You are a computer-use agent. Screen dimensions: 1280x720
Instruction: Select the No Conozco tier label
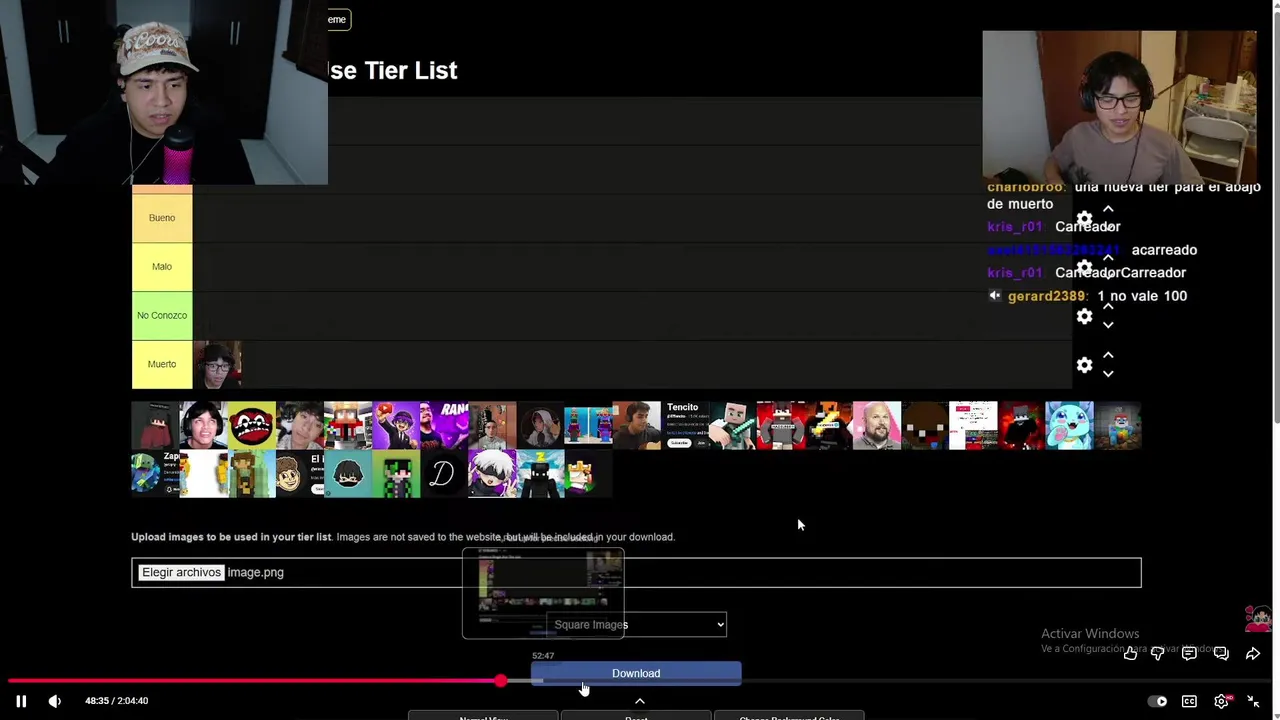tap(162, 316)
